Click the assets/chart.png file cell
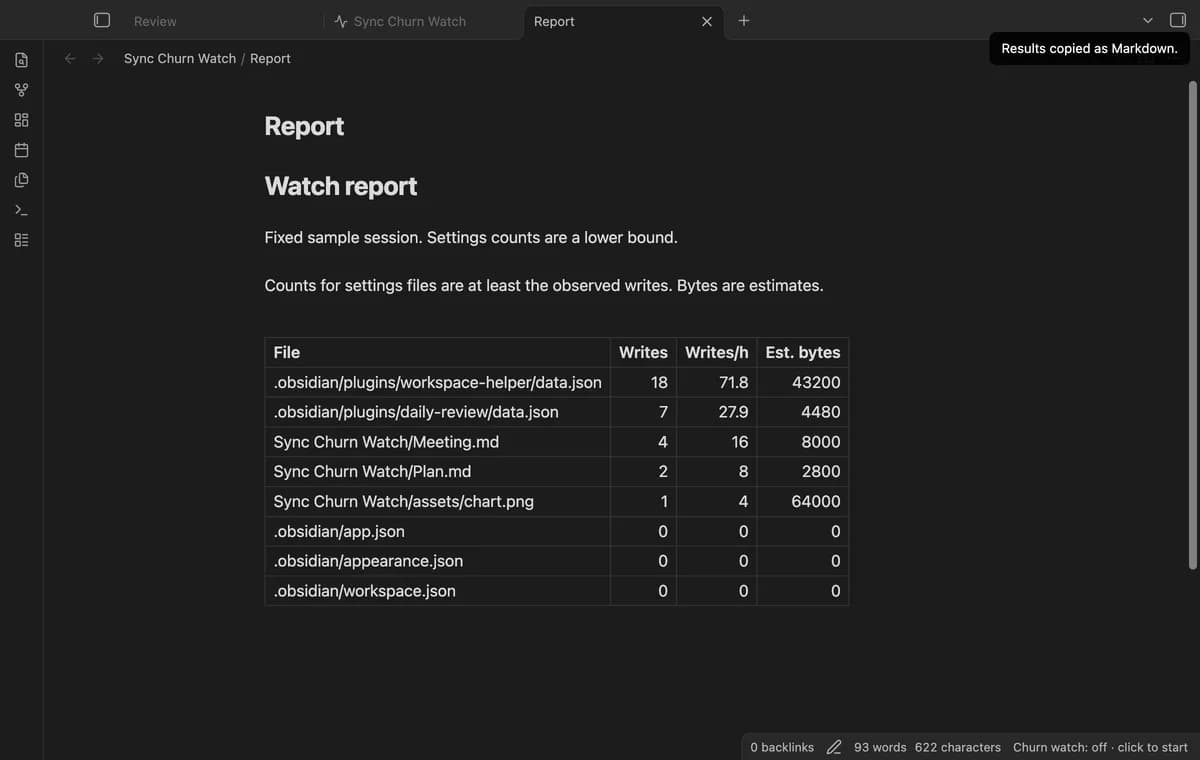The image size is (1200, 760). (x=437, y=501)
